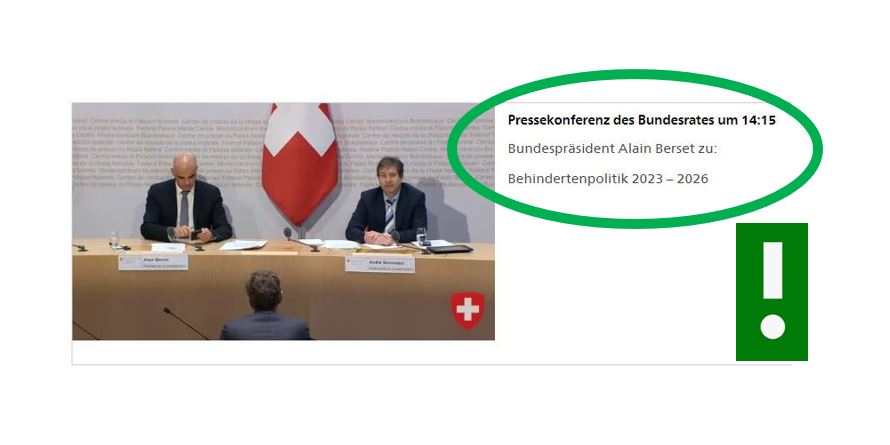Select the Bundespräsident Alain Berset zu text
The width and height of the screenshot is (890, 445).
(612, 149)
